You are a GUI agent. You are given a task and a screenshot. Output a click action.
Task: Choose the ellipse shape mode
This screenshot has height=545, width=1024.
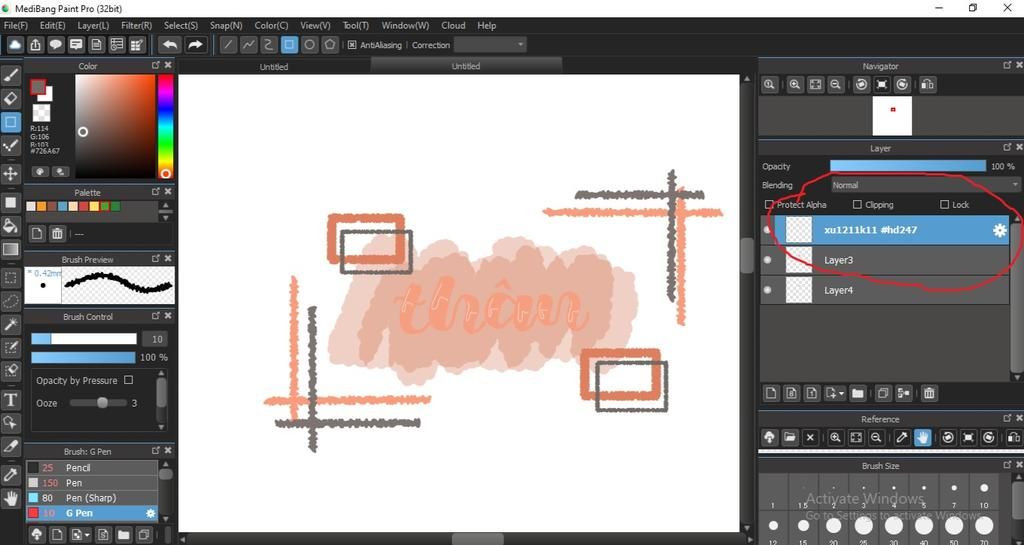click(310, 45)
